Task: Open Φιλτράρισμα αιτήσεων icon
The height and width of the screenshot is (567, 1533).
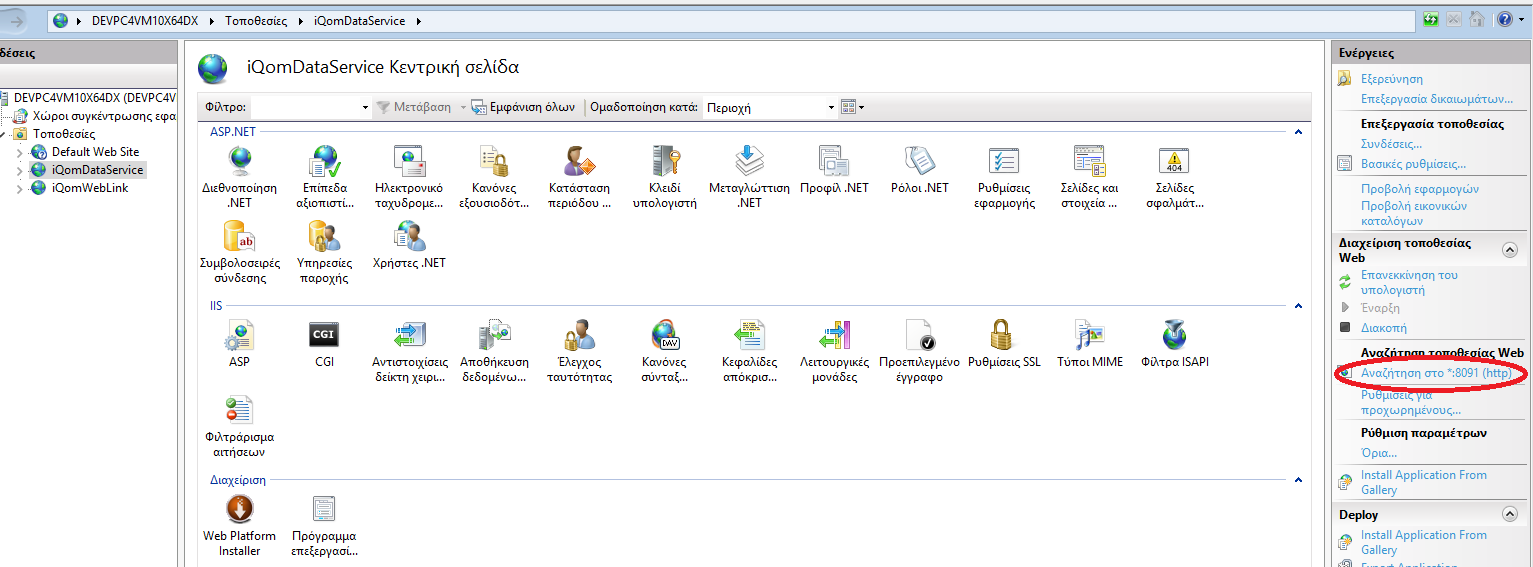Action: [x=239, y=411]
